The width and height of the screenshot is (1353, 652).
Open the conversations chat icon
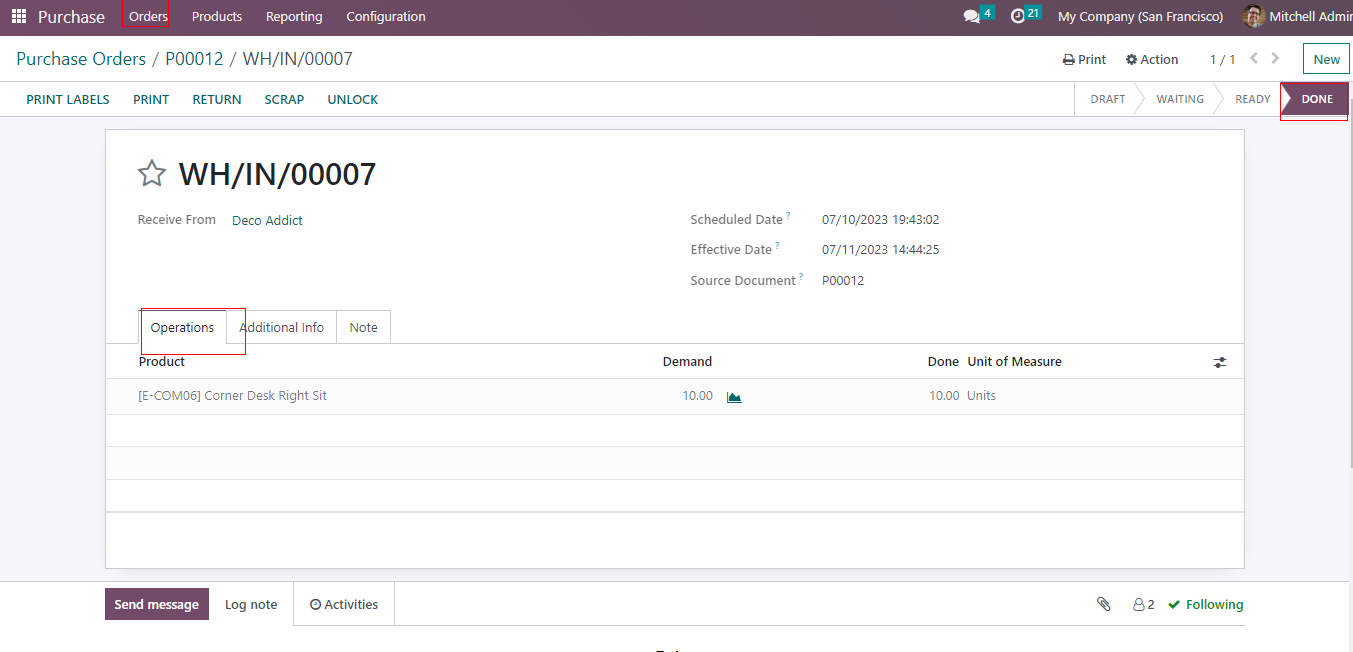[x=971, y=17]
